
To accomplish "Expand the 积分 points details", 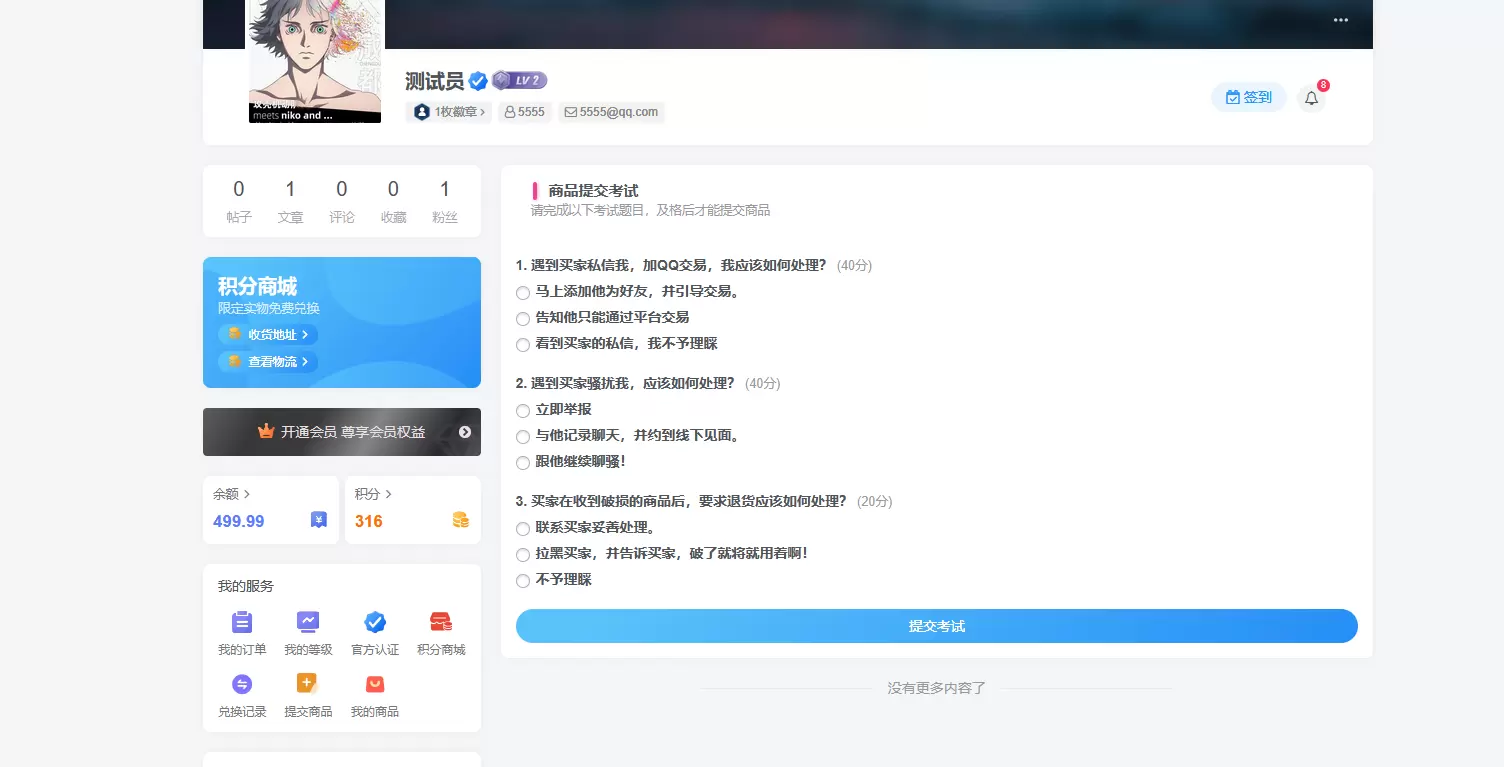I will click(x=374, y=494).
